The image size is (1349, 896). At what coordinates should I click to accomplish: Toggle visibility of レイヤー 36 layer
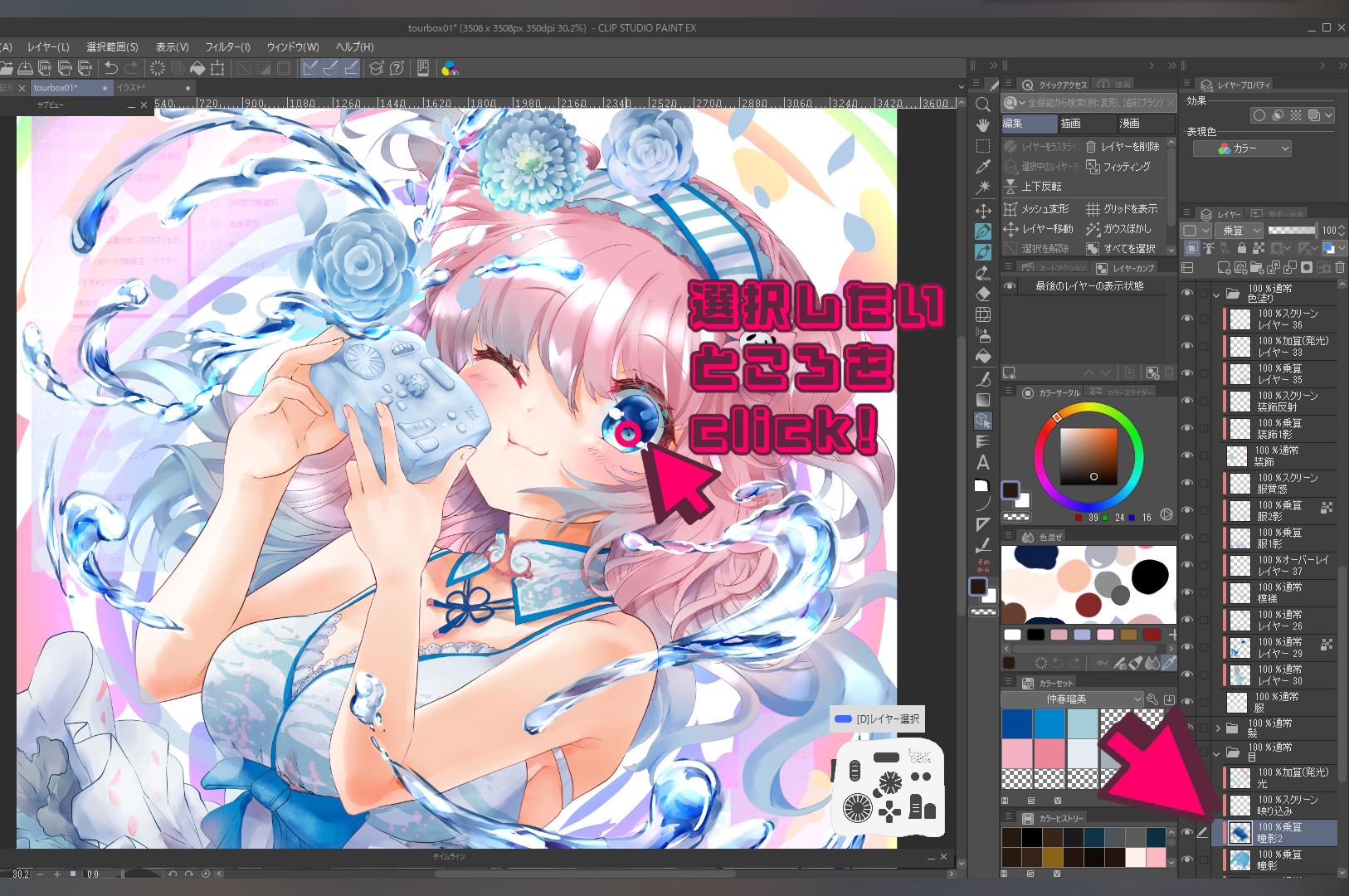[1187, 319]
